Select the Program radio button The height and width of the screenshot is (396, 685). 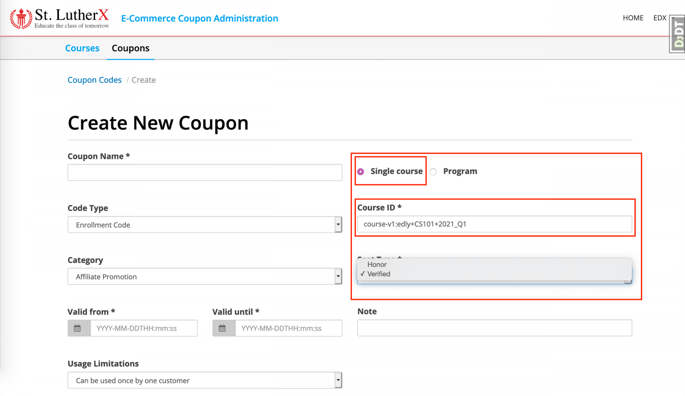(433, 172)
